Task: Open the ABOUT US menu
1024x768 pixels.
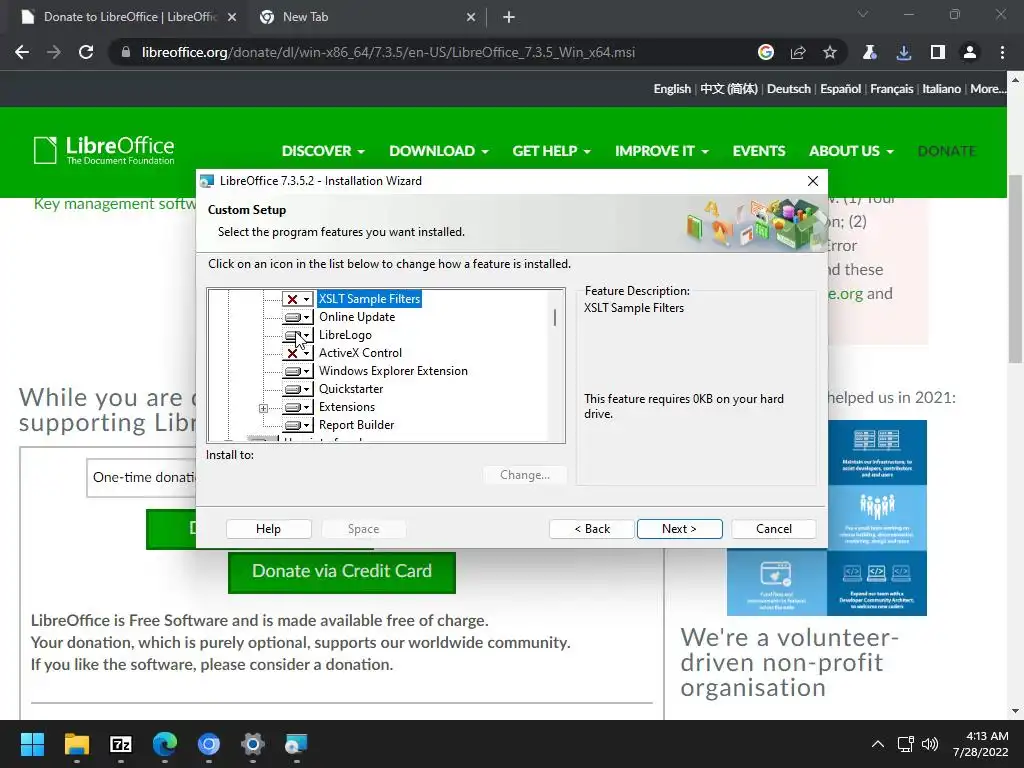Action: click(x=851, y=151)
